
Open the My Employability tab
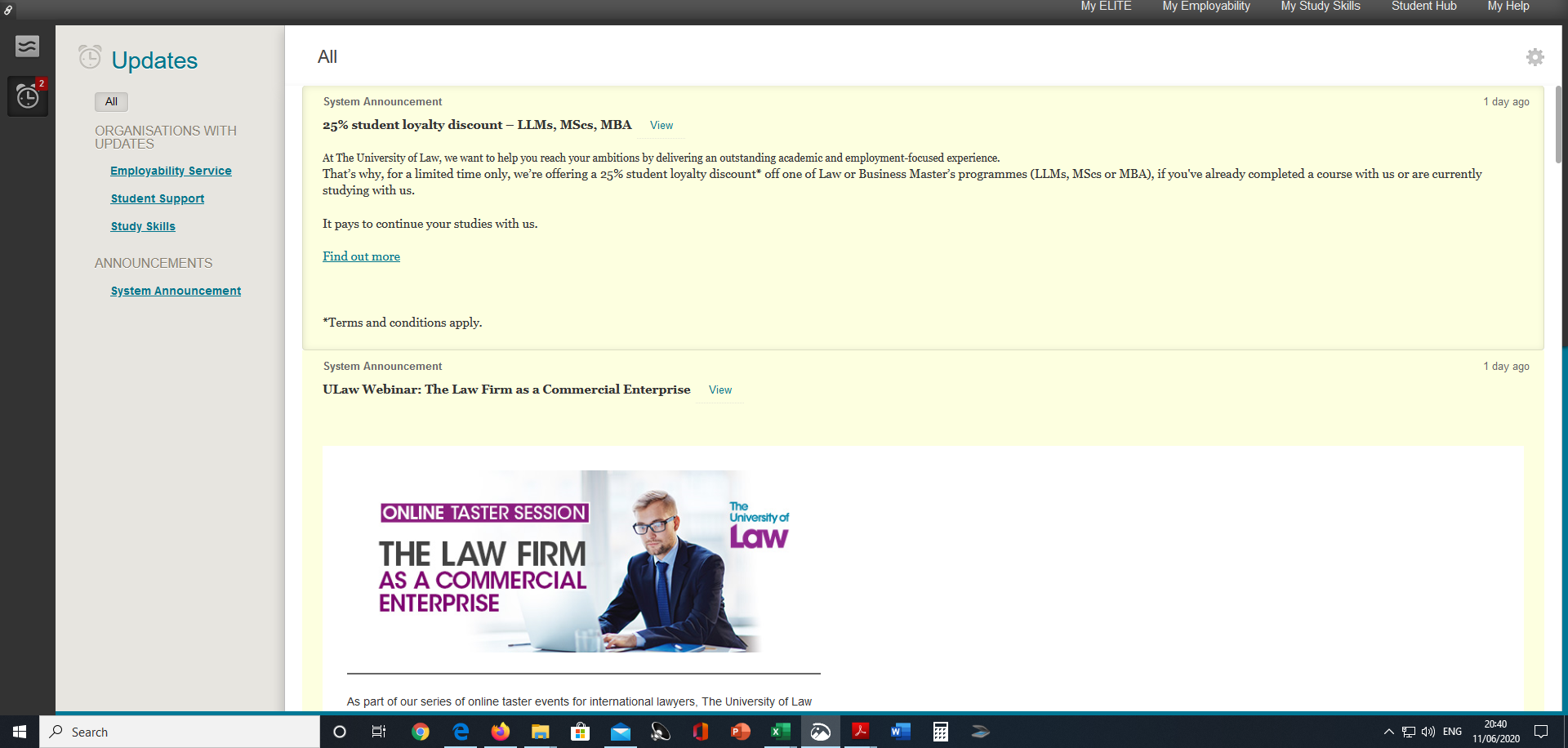[1206, 7]
